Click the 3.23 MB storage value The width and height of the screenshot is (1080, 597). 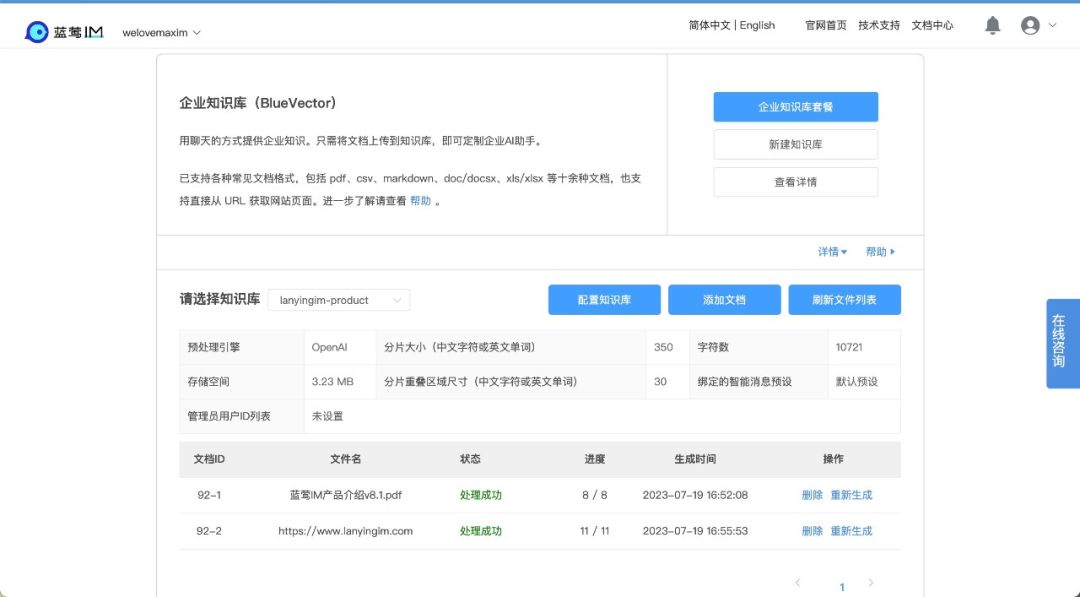coord(332,381)
